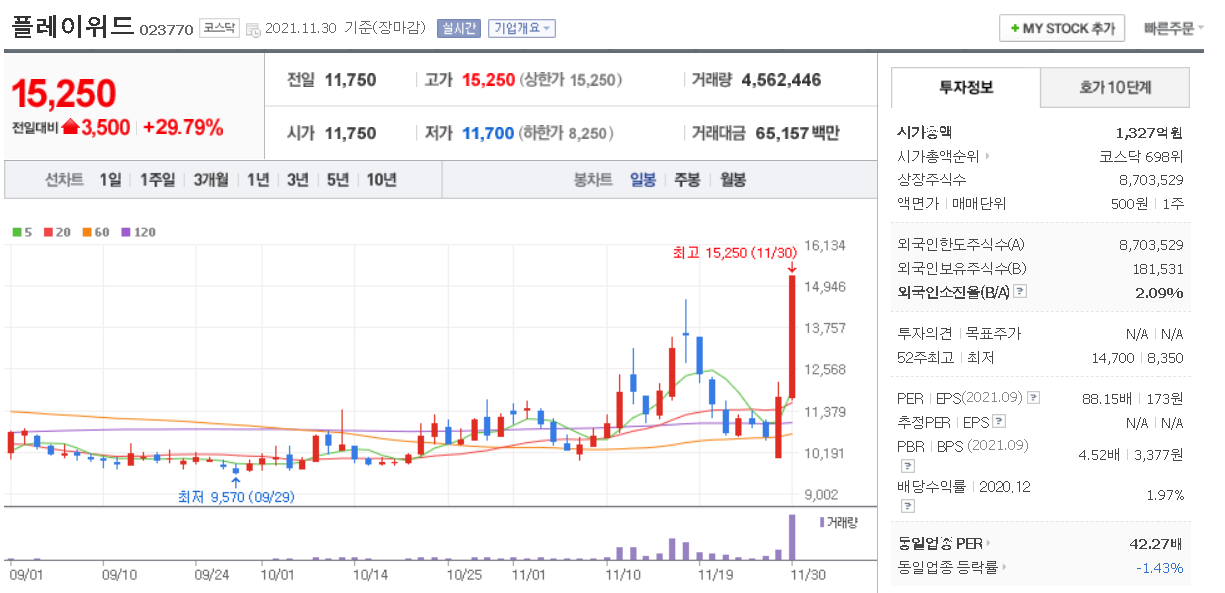The height and width of the screenshot is (593, 1225).
Task: Click the 최고 15,250 (11/30) chart label
Action: click(x=735, y=253)
